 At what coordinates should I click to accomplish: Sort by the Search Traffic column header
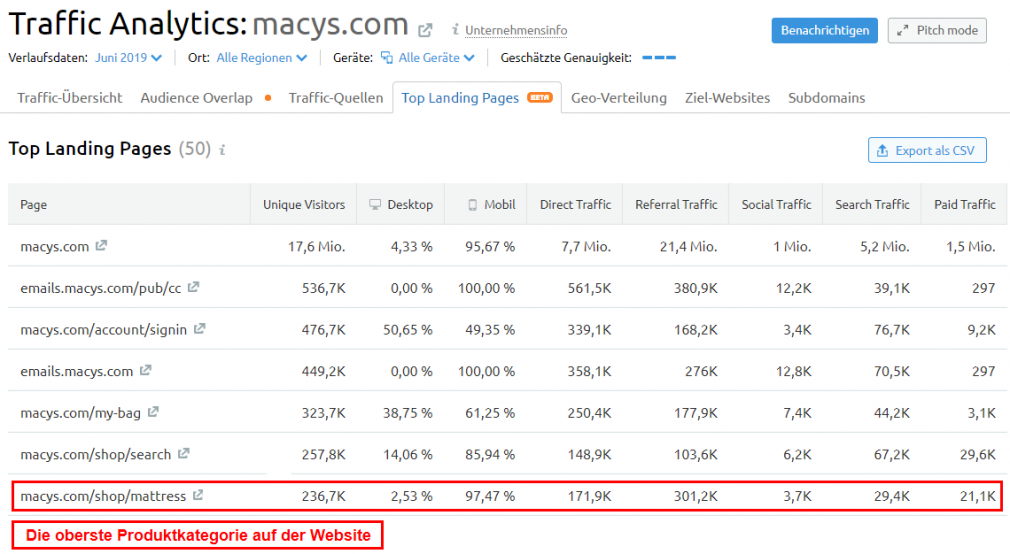[872, 204]
